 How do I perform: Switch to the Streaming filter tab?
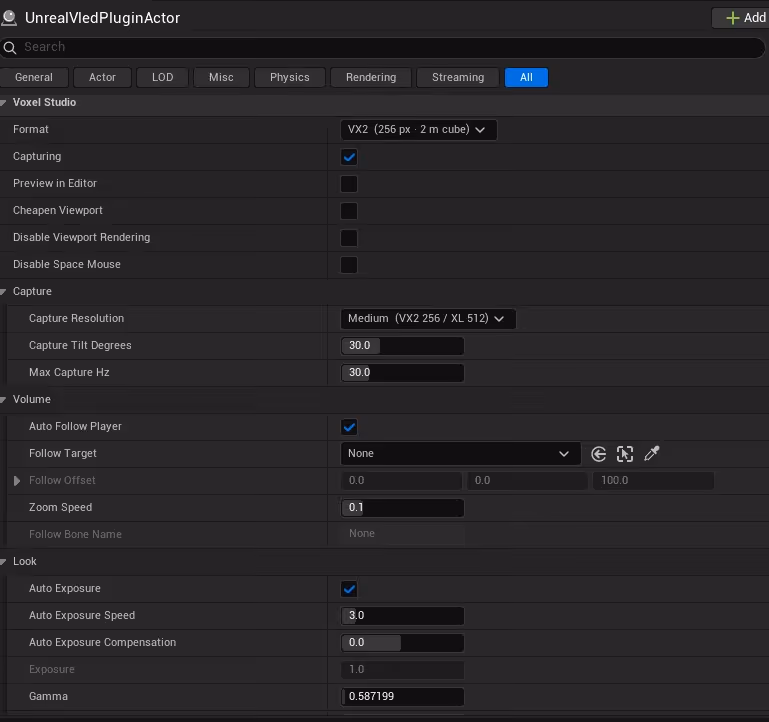tap(458, 77)
